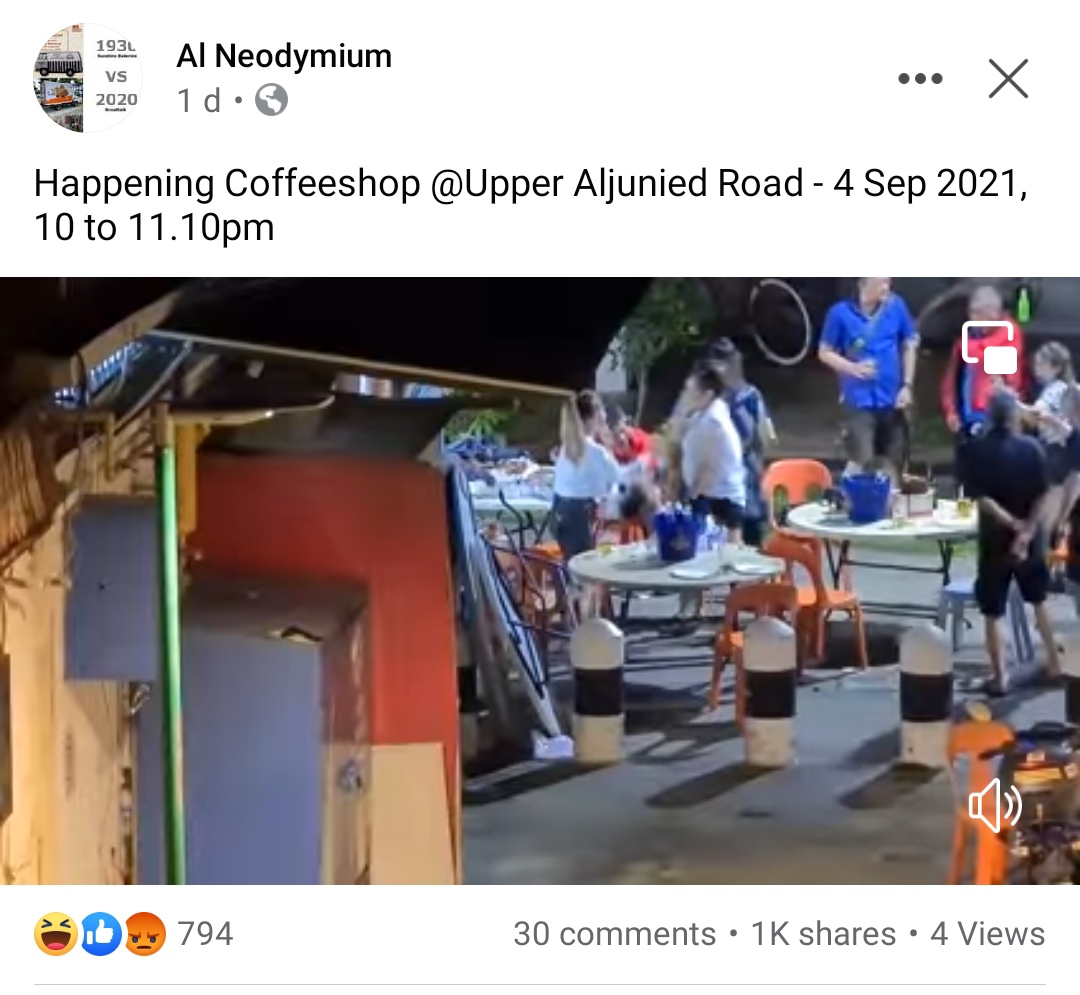Open the three-dot post options menu
The height and width of the screenshot is (995, 1080).
pyautogui.click(x=920, y=78)
